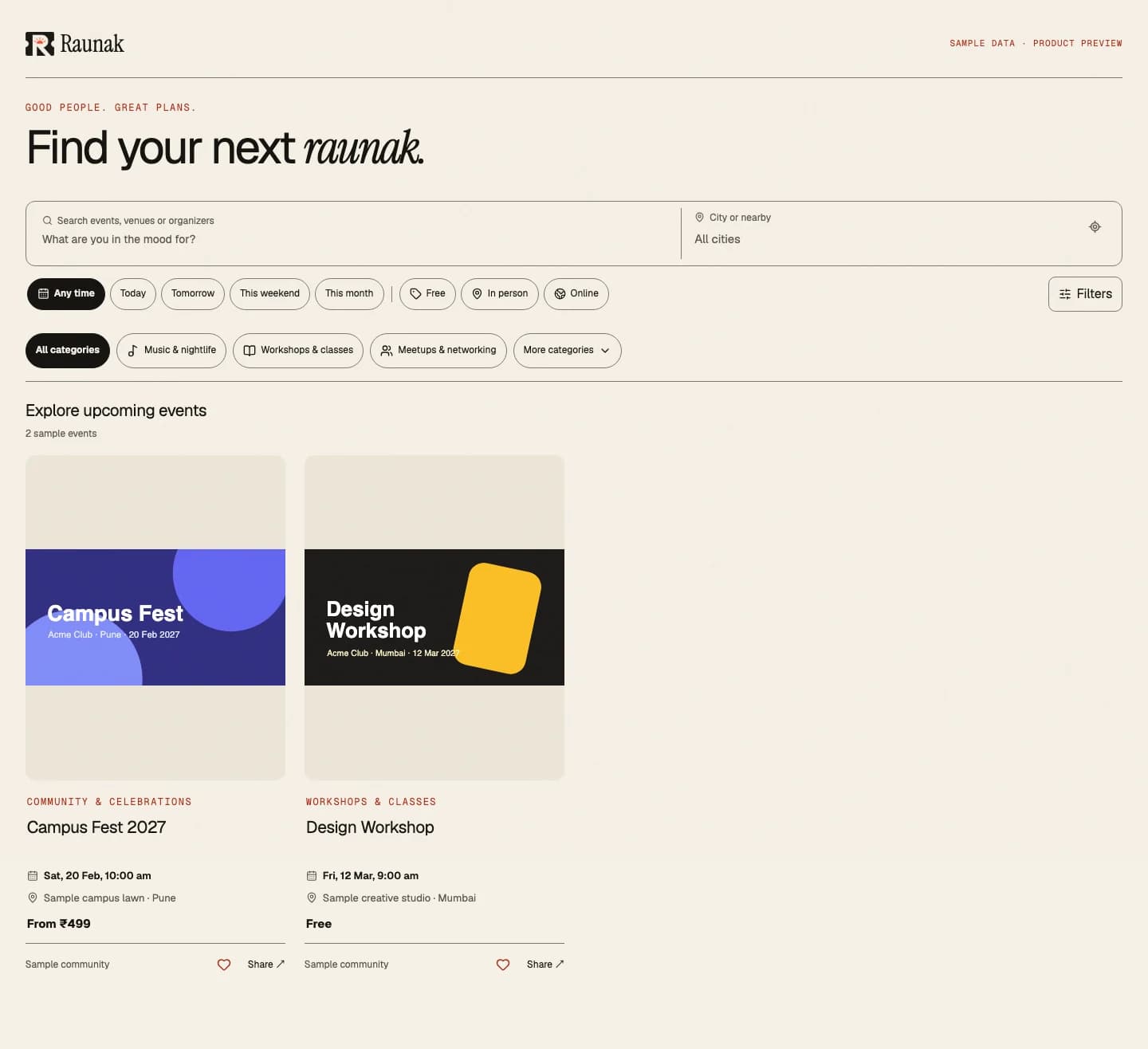The width and height of the screenshot is (1148, 1049).
Task: Open the Design Workshop banner thumbnail
Action: click(434, 618)
